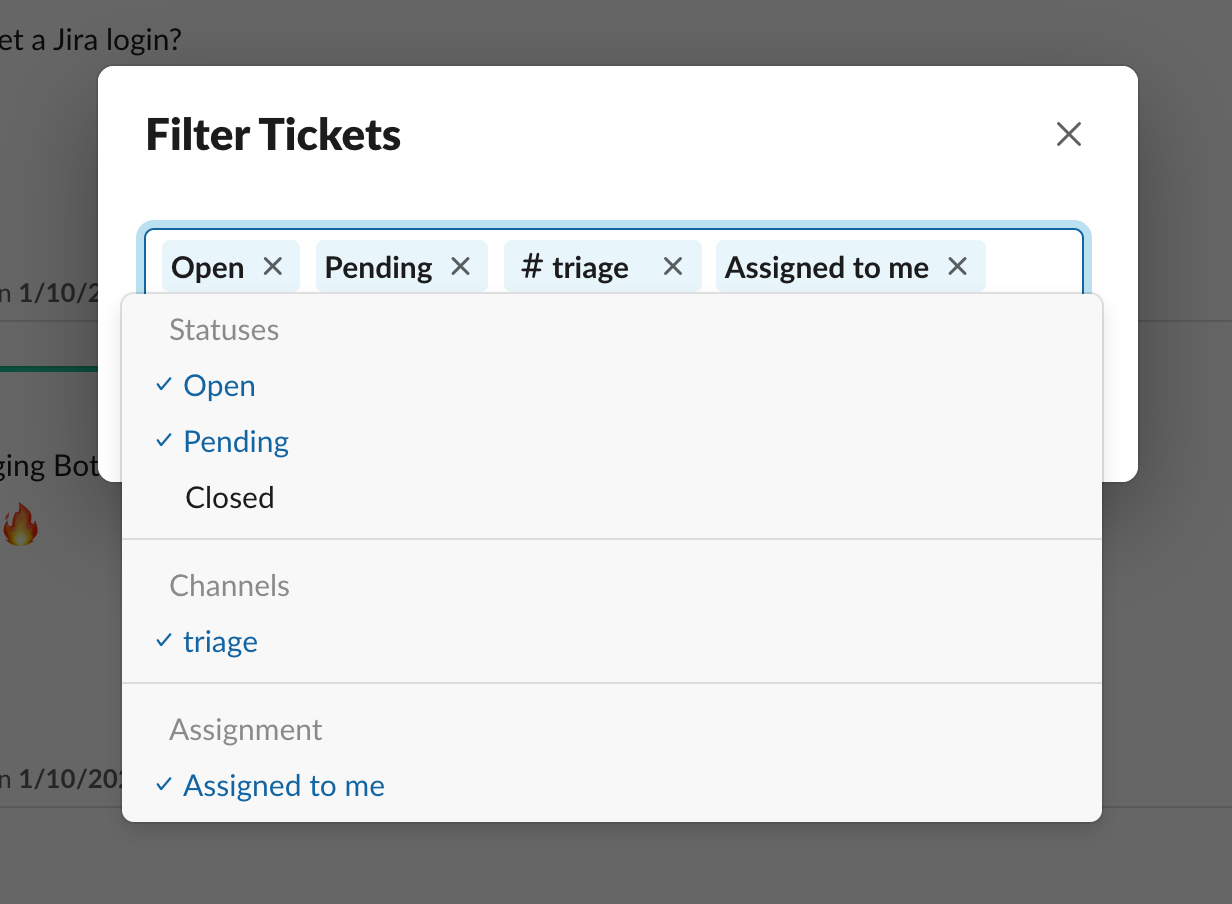Viewport: 1232px width, 904px height.
Task: Click the # triage chip label
Action: (x=576, y=267)
